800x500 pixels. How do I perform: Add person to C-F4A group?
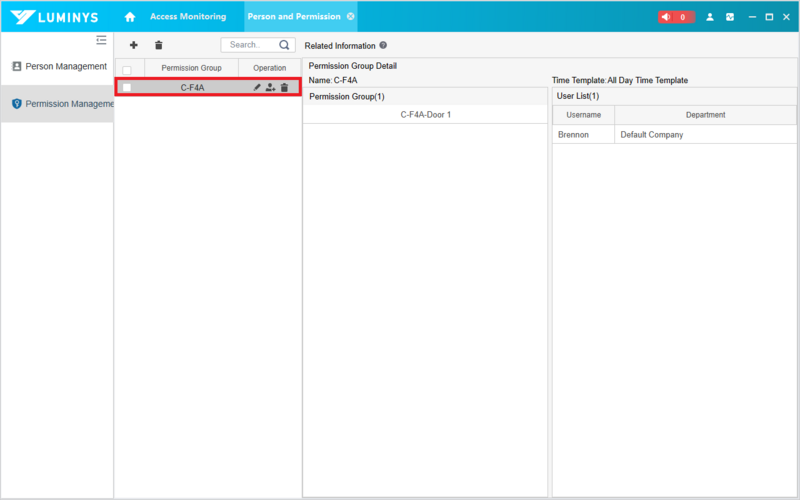tap(270, 87)
